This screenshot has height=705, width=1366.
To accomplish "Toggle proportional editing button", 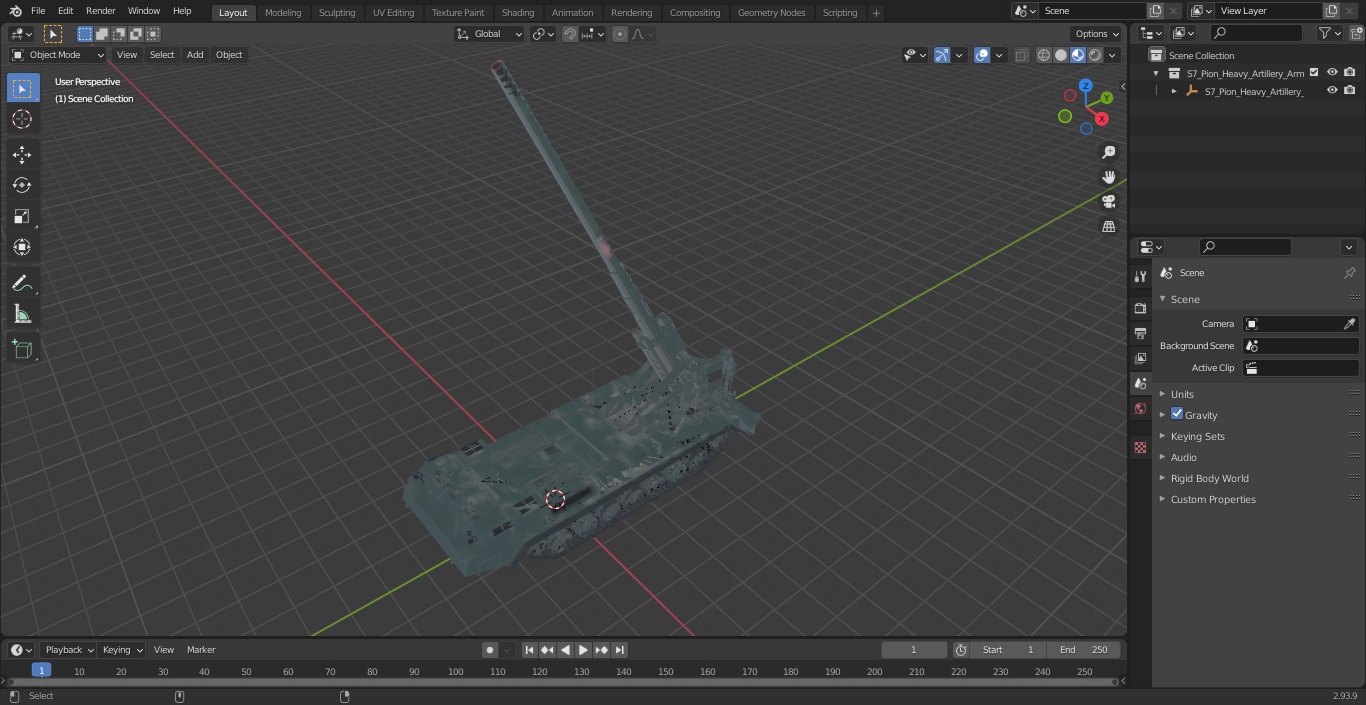I will click(620, 34).
